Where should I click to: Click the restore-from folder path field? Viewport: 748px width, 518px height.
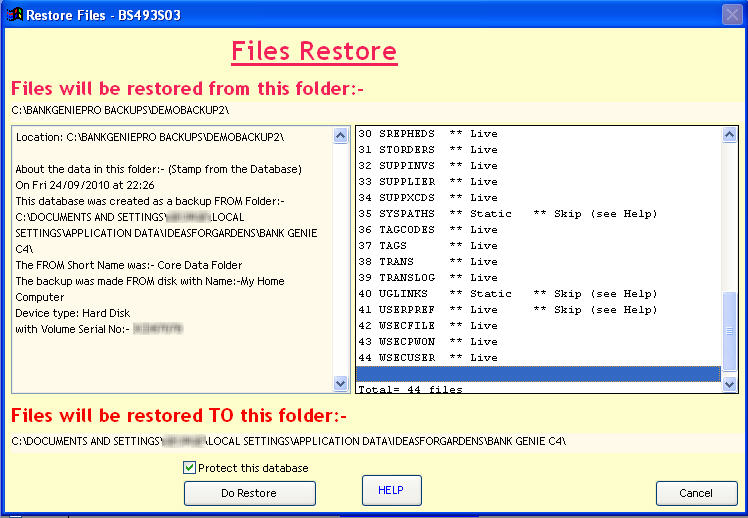375,111
